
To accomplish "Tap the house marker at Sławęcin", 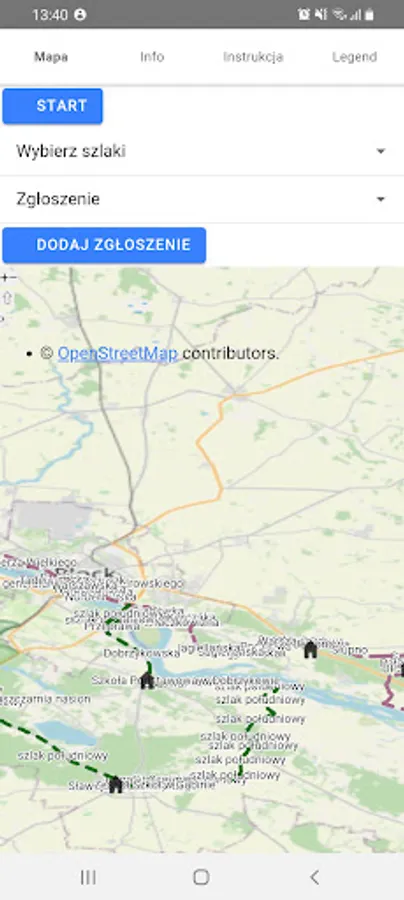I will point(116,784).
